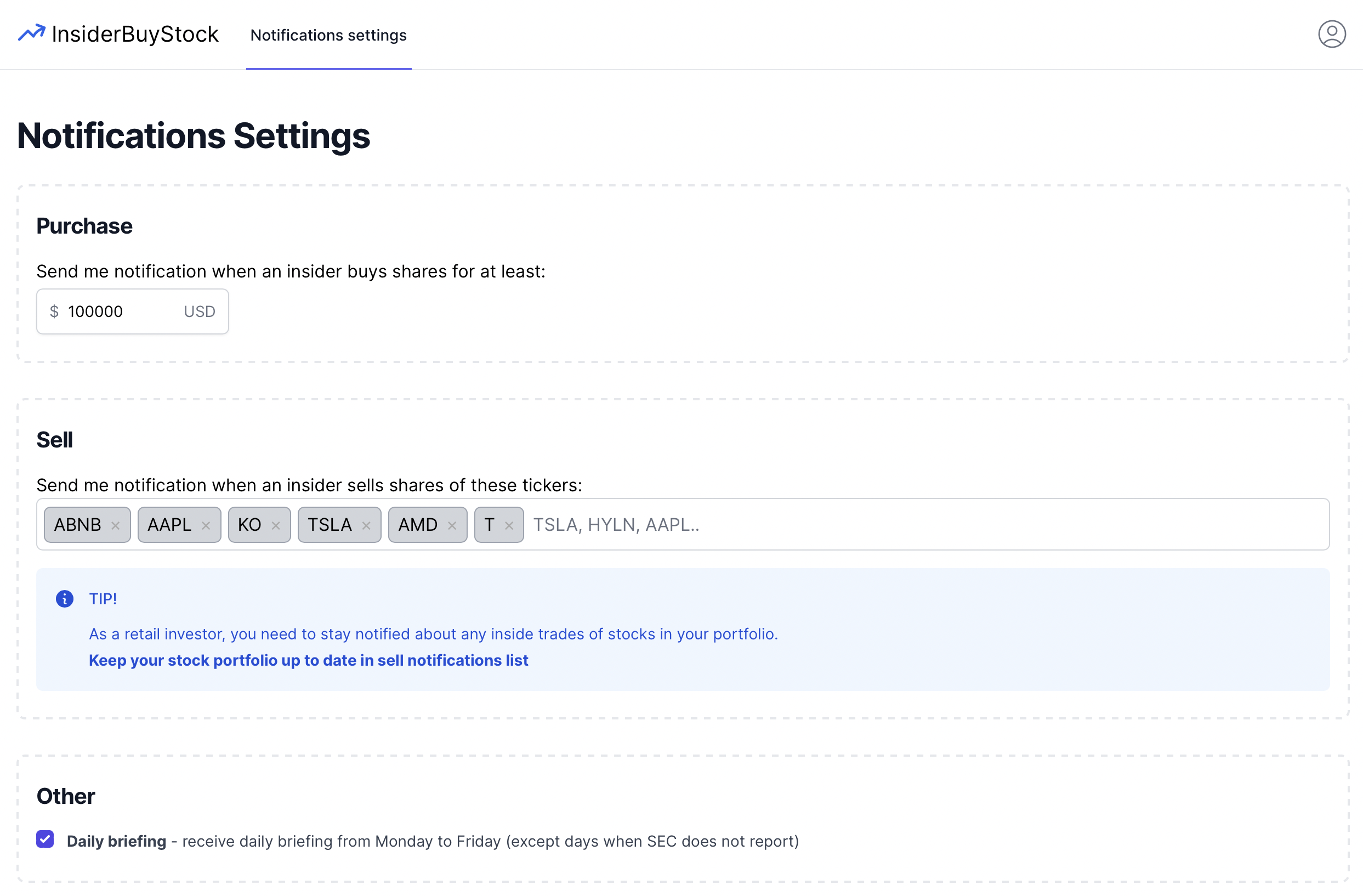The width and height of the screenshot is (1363, 896).
Task: Remove the AAPL ticker tag
Action: click(x=206, y=525)
